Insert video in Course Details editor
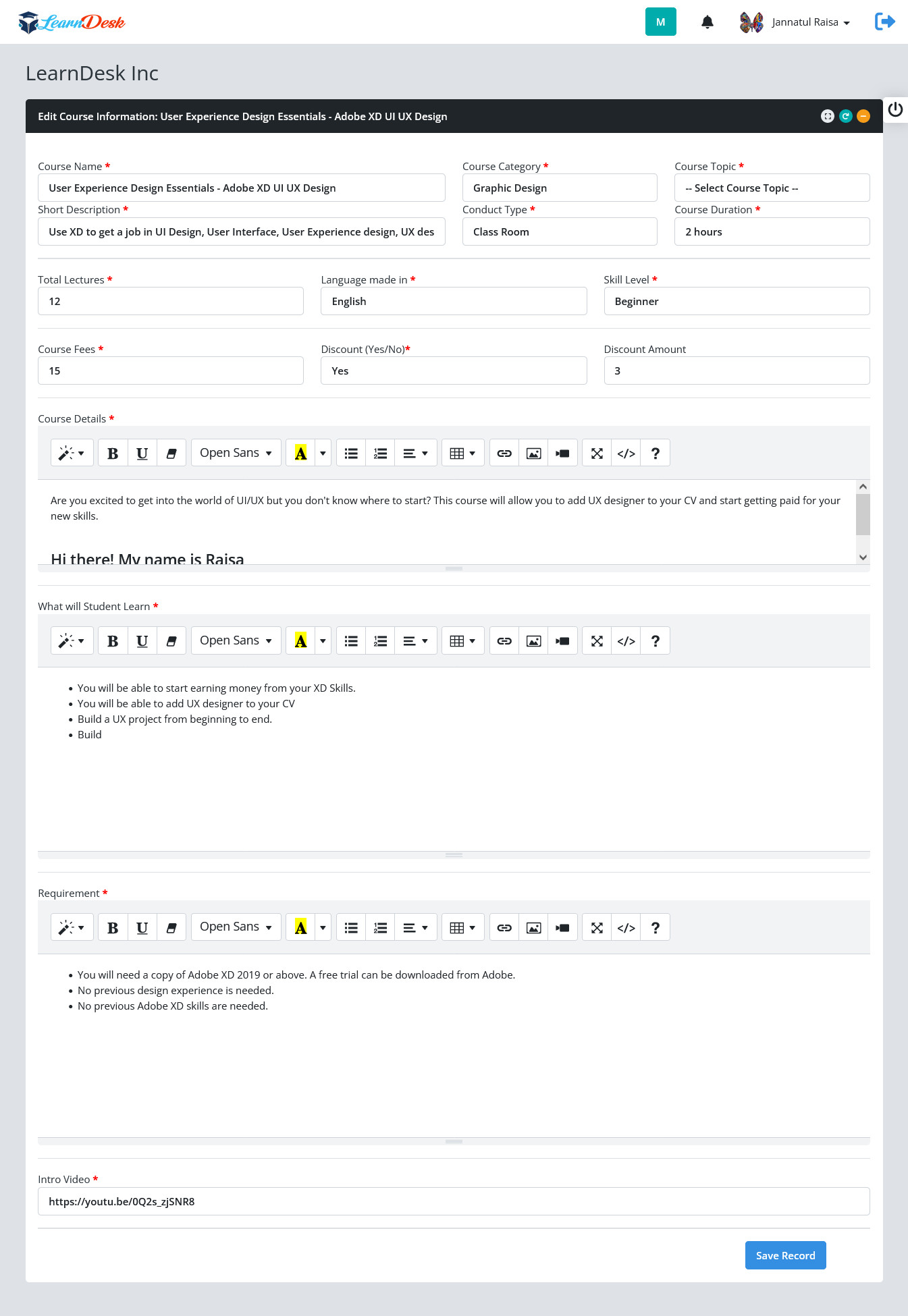The width and height of the screenshot is (908, 1316). (562, 454)
